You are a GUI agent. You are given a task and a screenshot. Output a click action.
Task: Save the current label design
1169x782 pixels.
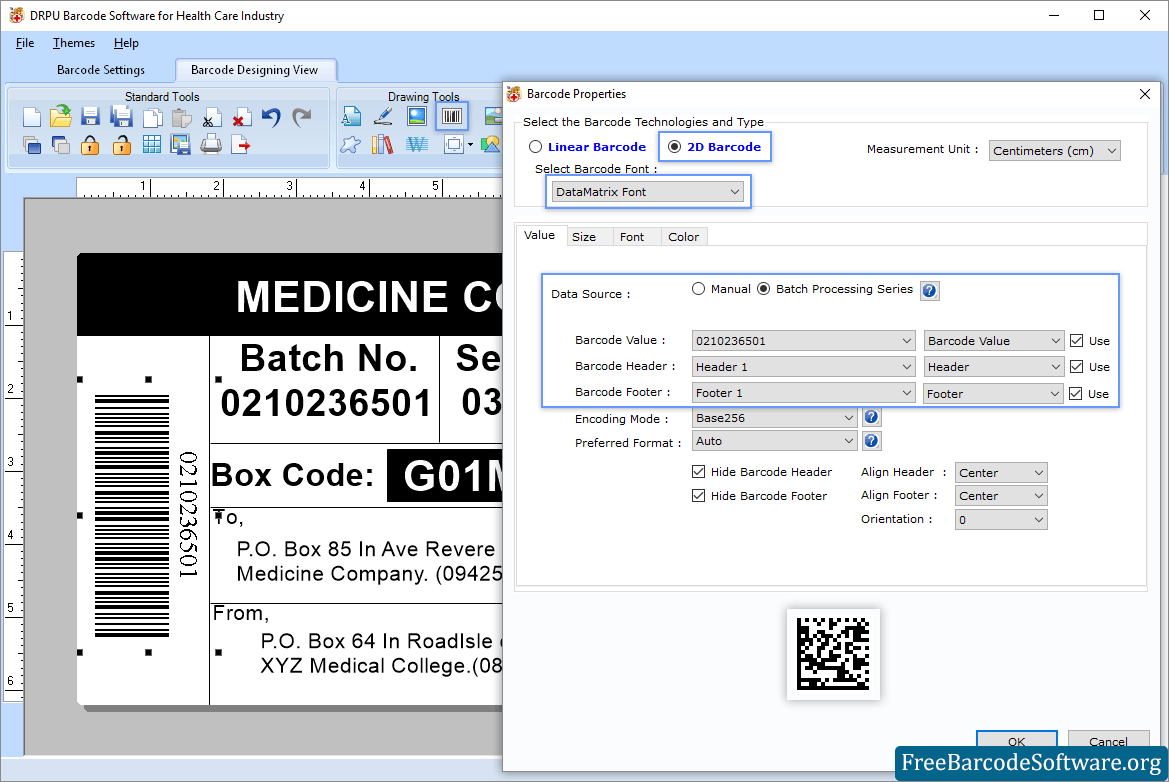point(90,117)
